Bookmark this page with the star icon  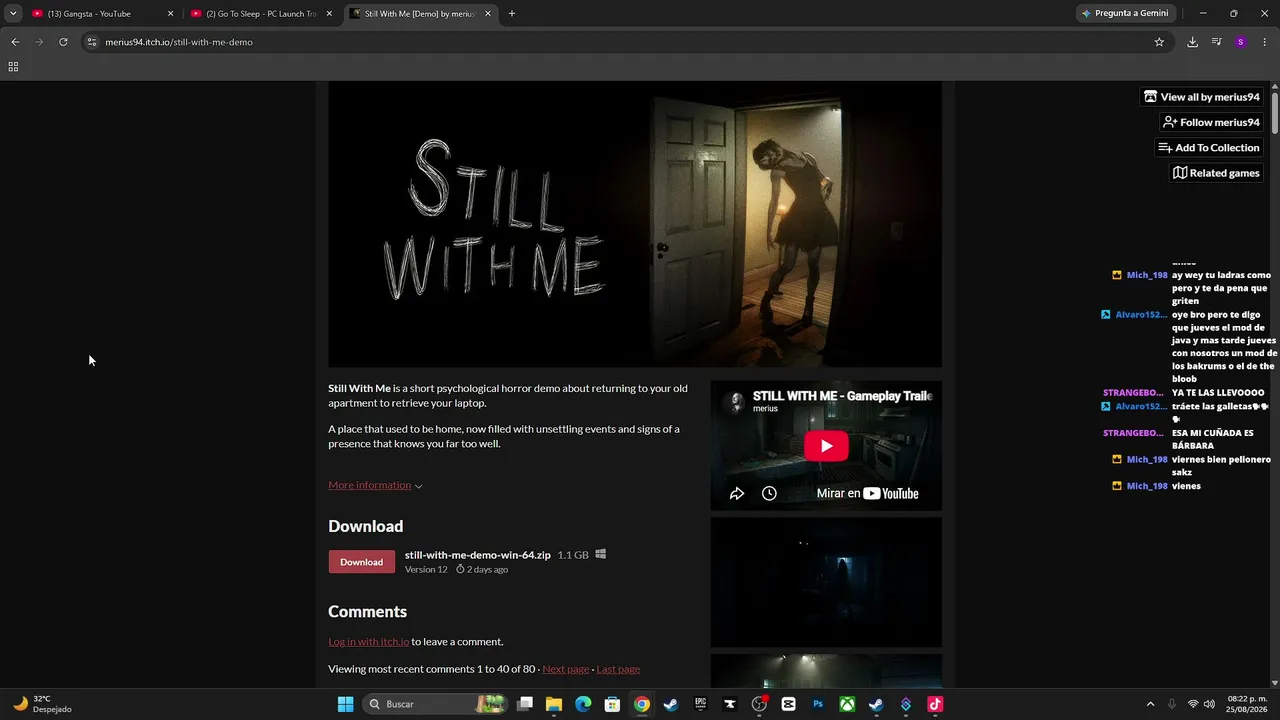(1159, 42)
